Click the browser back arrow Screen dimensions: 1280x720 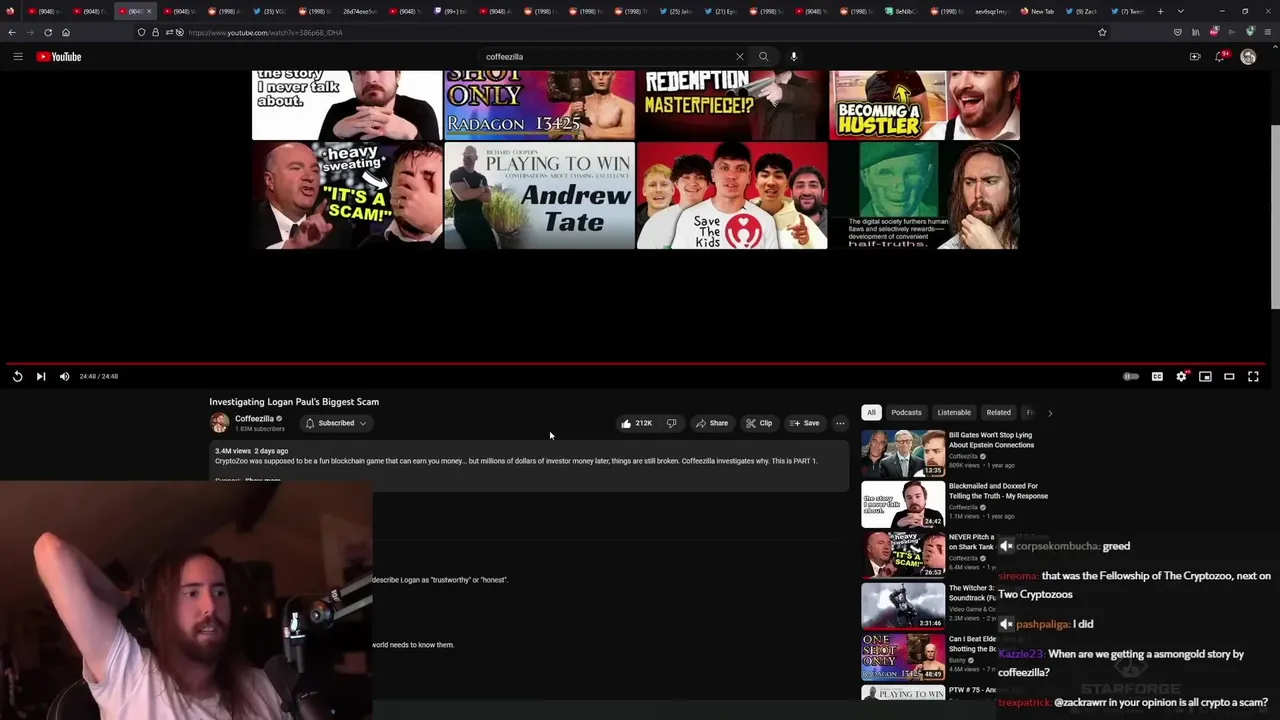pos(12,32)
